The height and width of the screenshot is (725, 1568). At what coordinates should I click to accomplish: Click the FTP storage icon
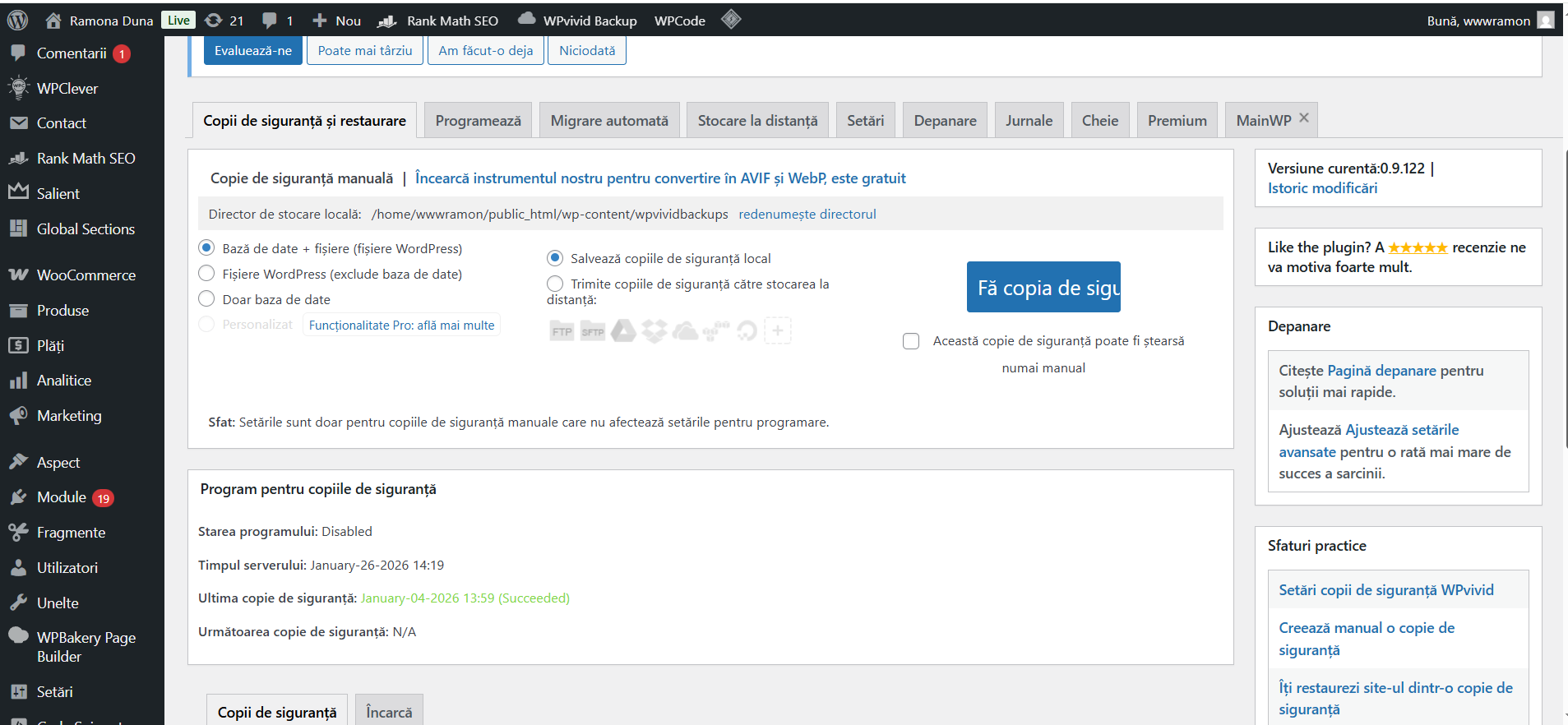[562, 331]
